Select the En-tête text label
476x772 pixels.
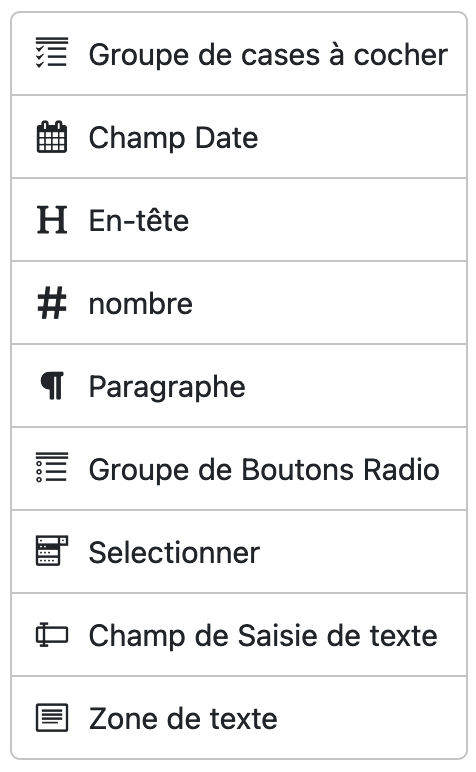tap(139, 220)
